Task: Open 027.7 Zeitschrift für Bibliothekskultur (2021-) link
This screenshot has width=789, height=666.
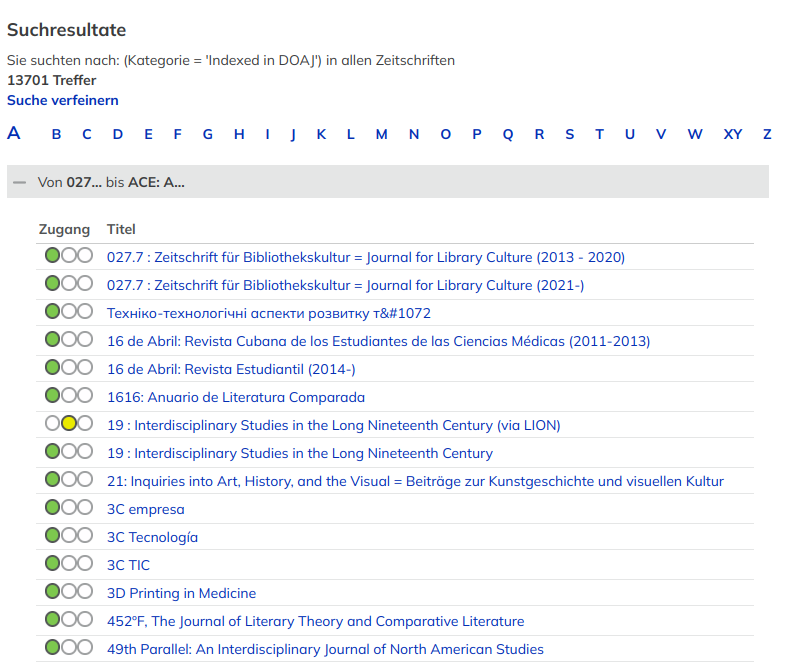Action: (x=345, y=285)
